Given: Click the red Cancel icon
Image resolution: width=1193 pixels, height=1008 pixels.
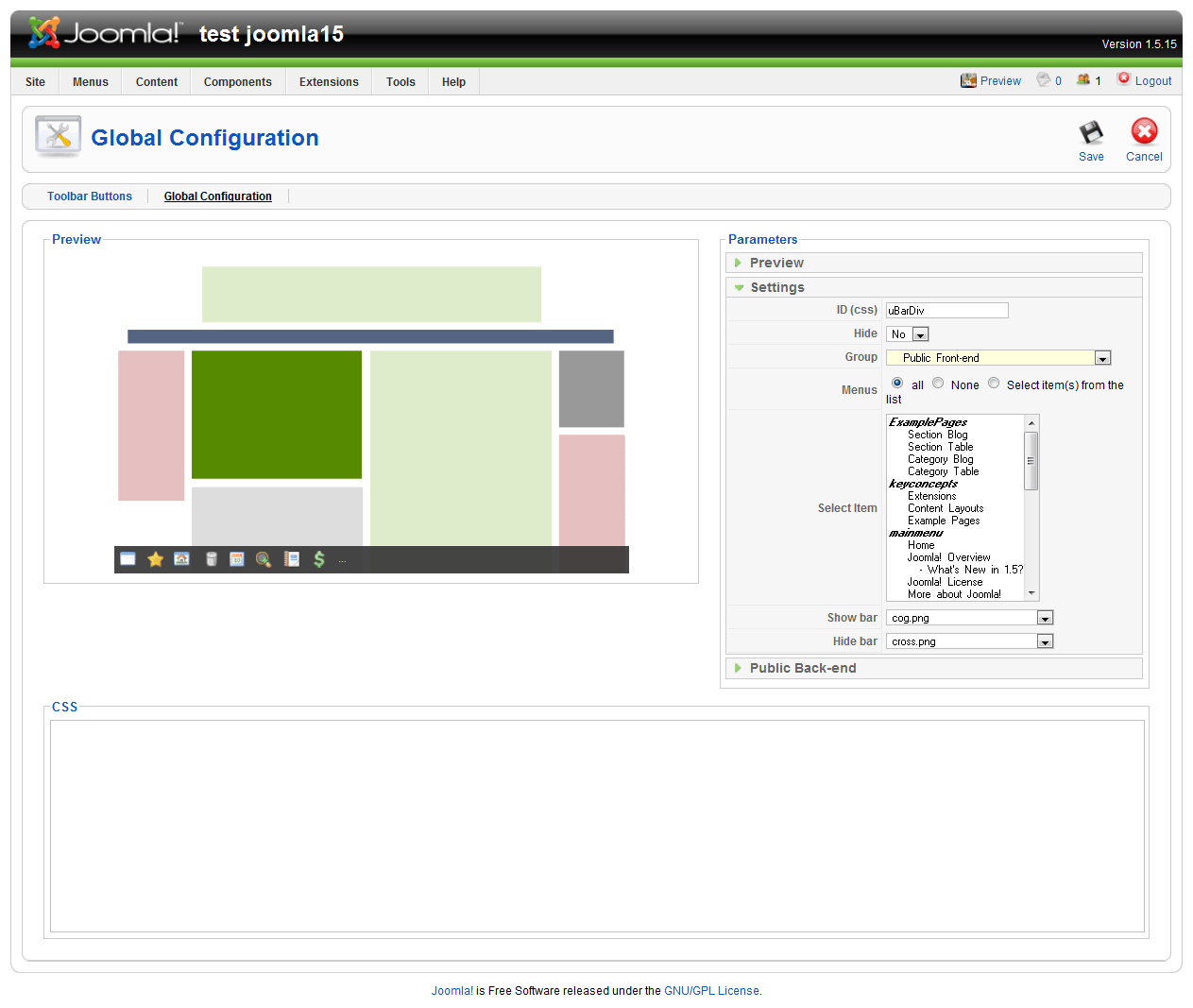Looking at the screenshot, I should tap(1144, 131).
